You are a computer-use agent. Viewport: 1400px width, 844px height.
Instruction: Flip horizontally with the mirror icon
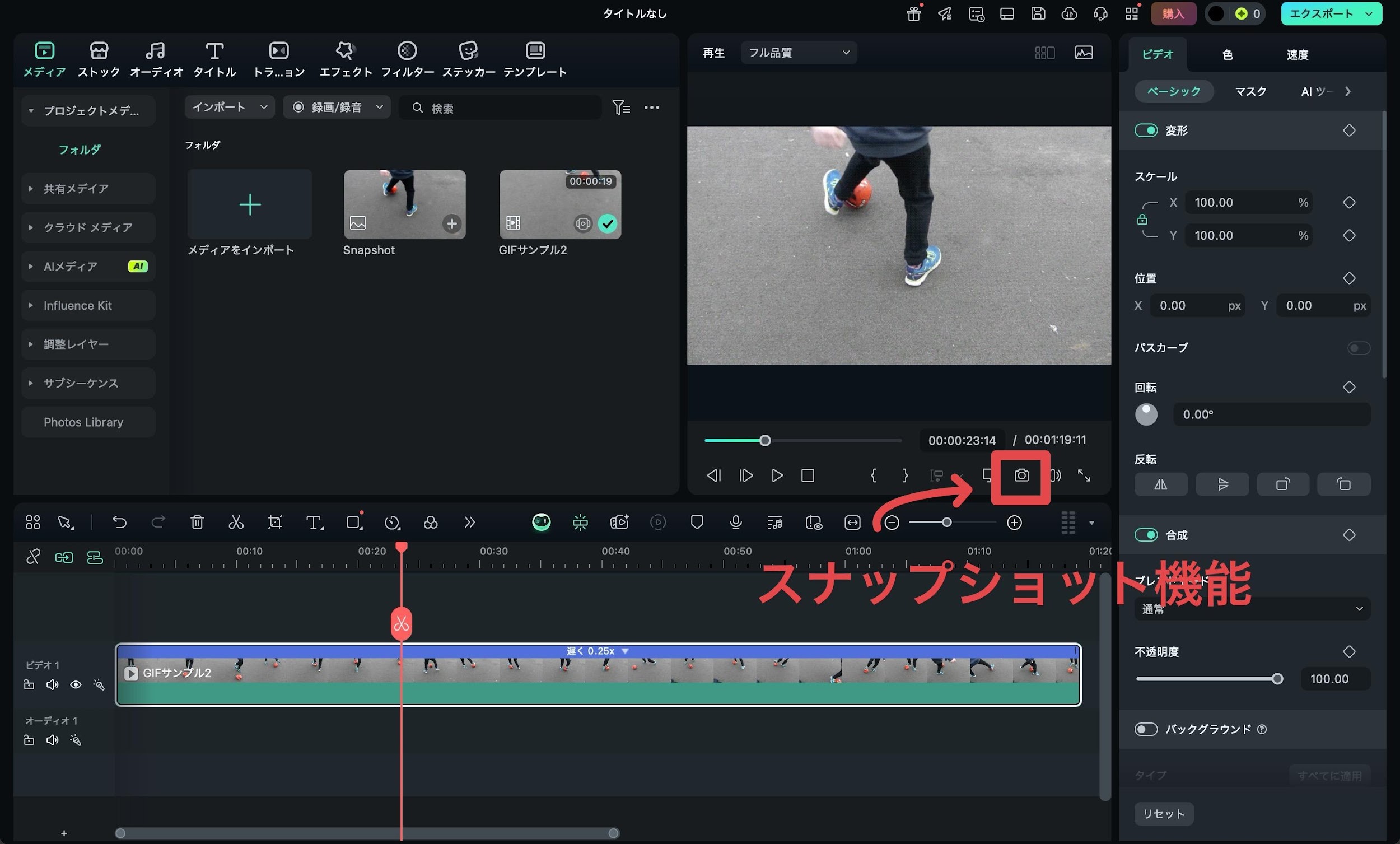point(1161,484)
